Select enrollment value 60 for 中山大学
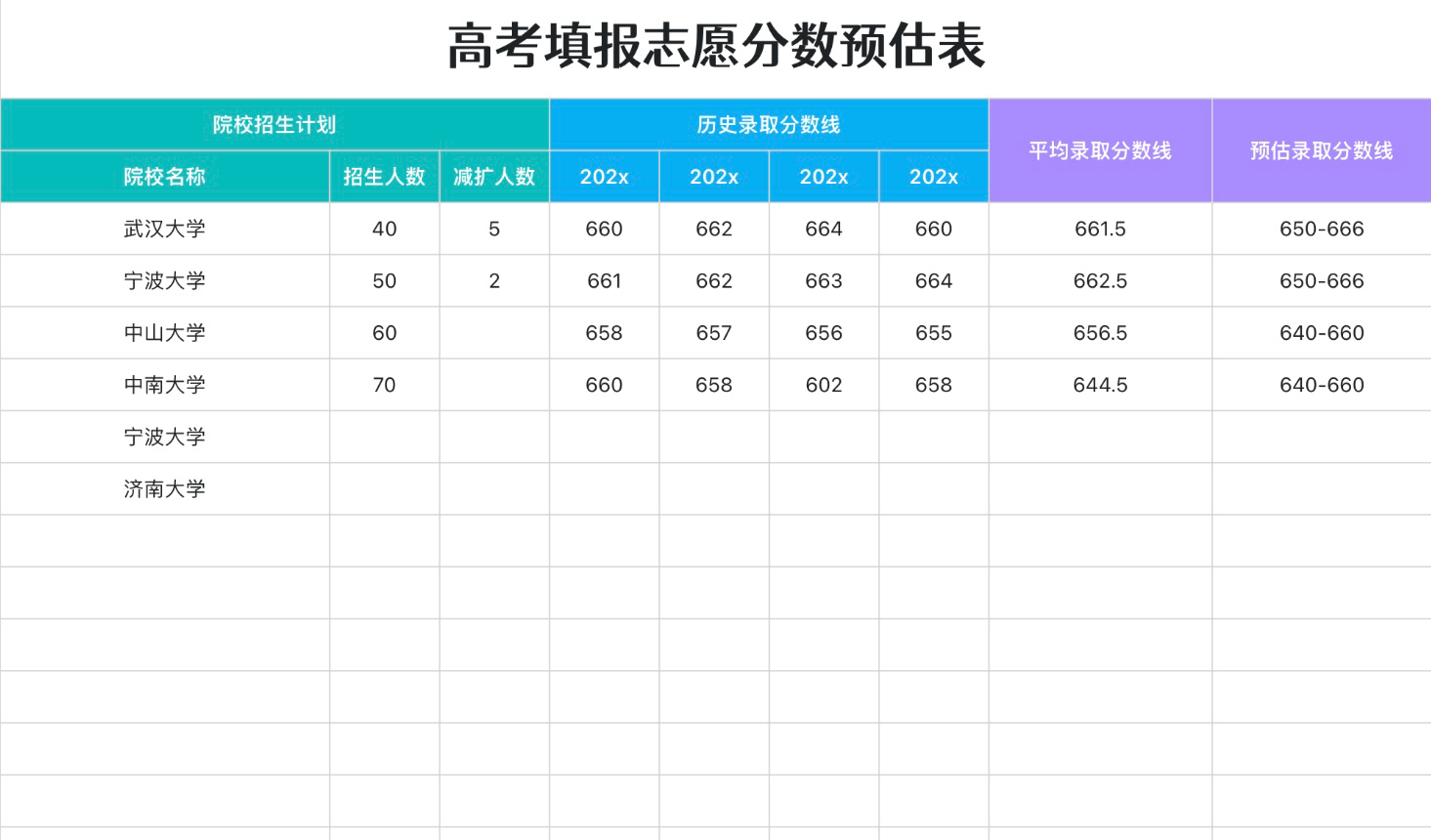 pos(385,333)
